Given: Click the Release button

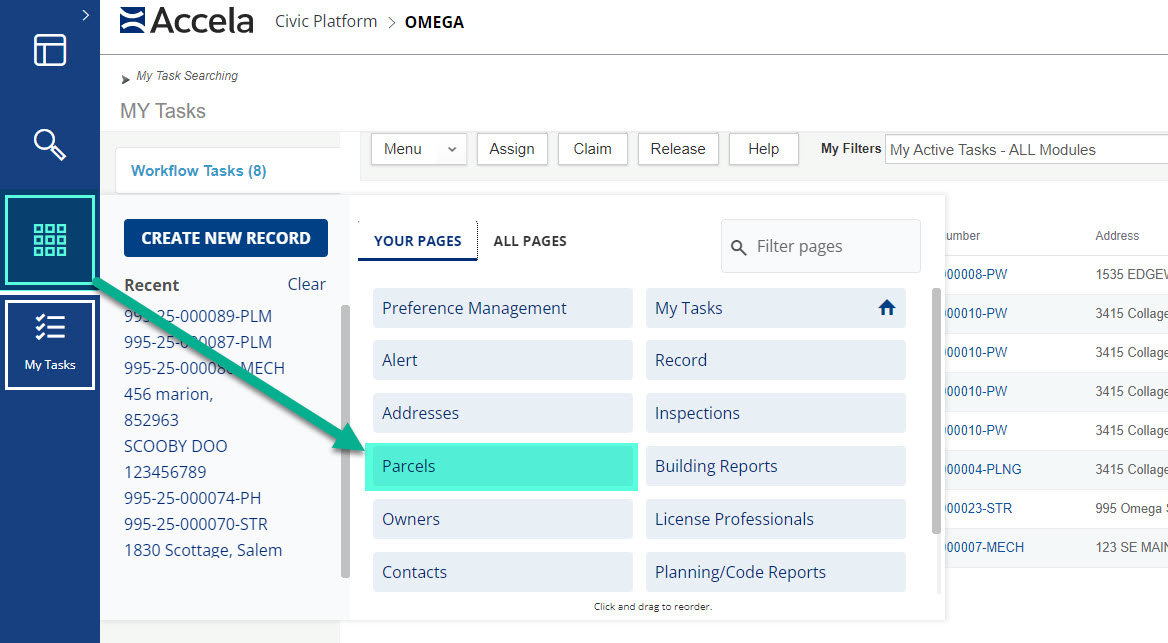Looking at the screenshot, I should pos(677,149).
